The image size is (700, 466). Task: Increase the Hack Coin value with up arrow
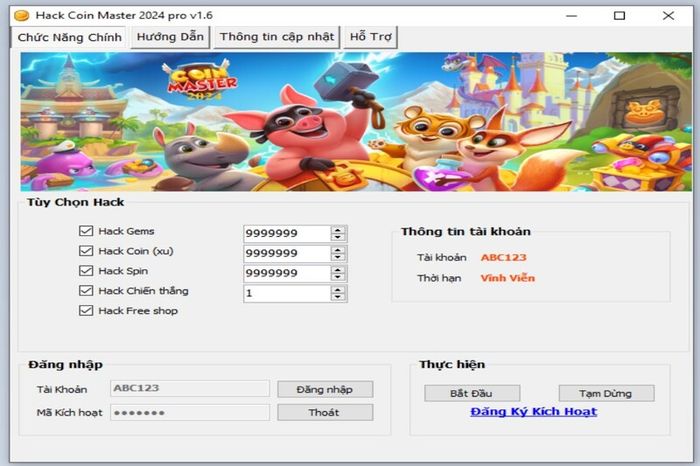click(338, 250)
